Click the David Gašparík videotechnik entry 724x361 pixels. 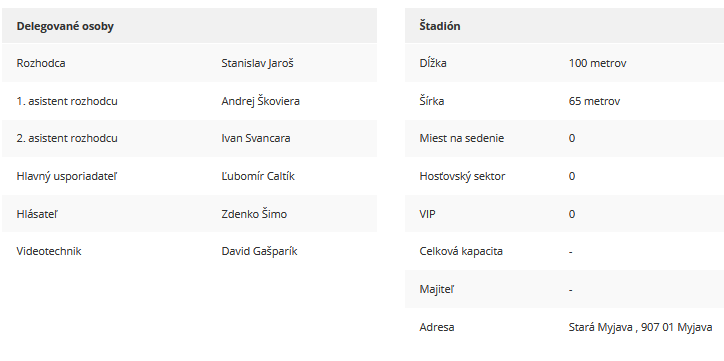click(259, 251)
